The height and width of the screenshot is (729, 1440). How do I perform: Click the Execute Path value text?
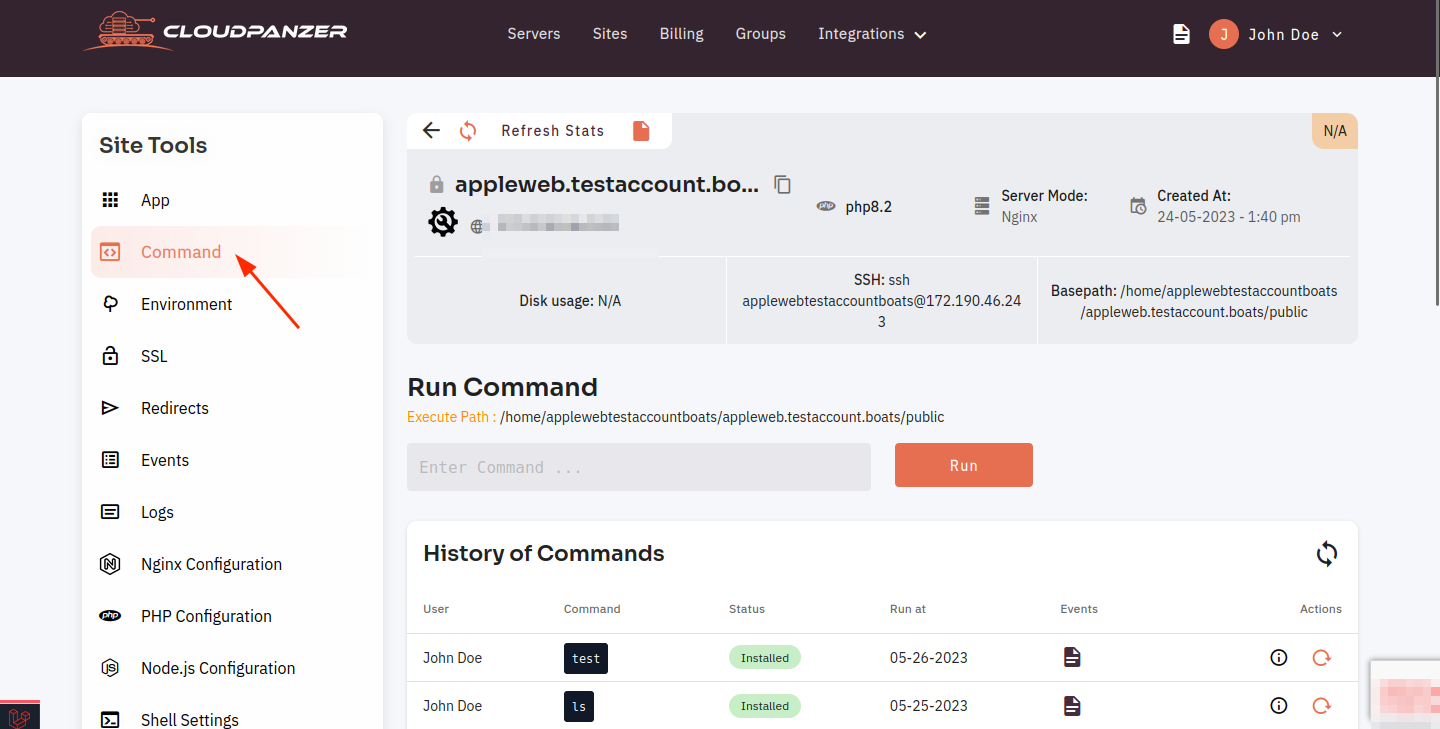tap(722, 417)
